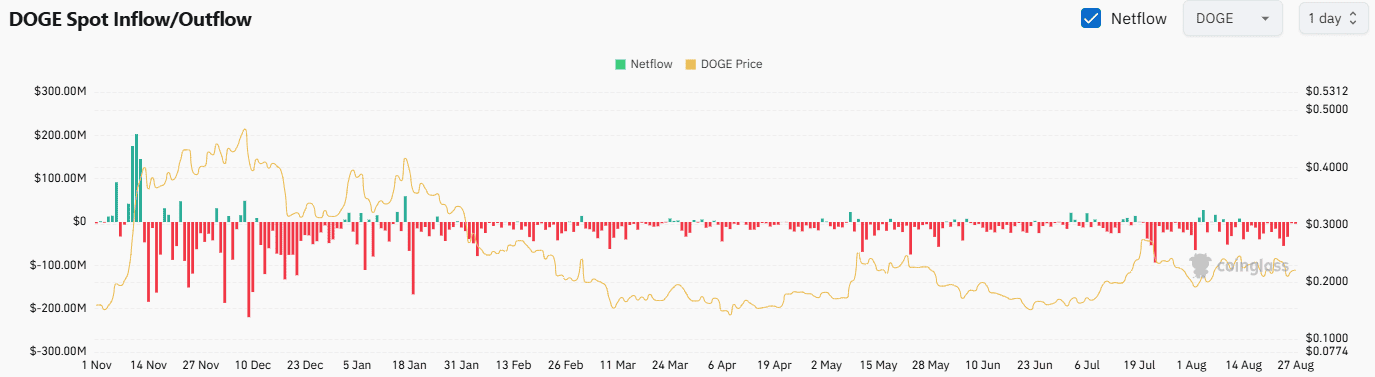Click the green Netflow legend swatch
The image size is (1375, 377).
pos(620,64)
